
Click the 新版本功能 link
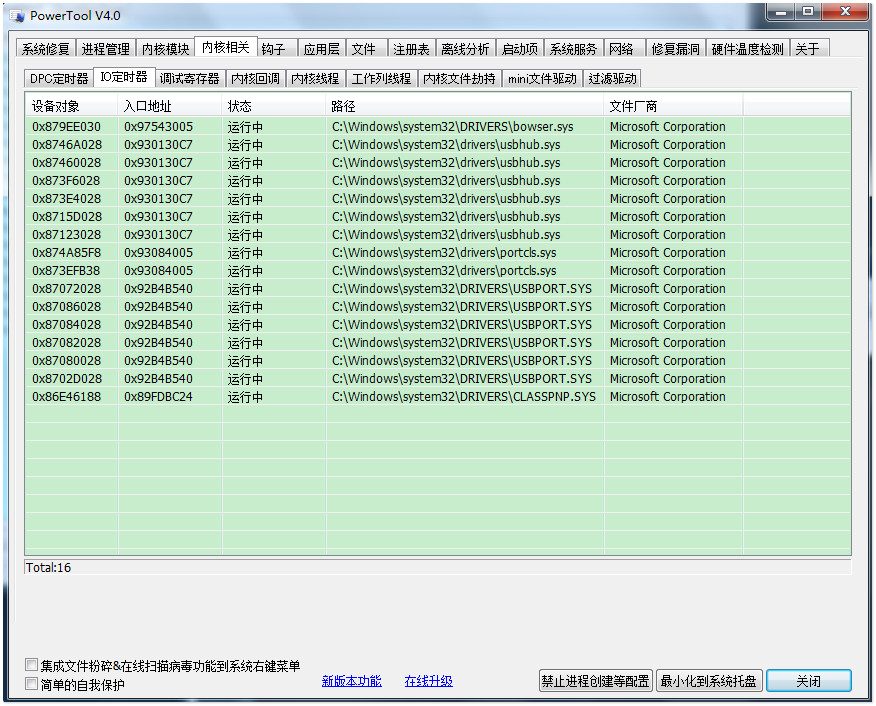pos(351,680)
